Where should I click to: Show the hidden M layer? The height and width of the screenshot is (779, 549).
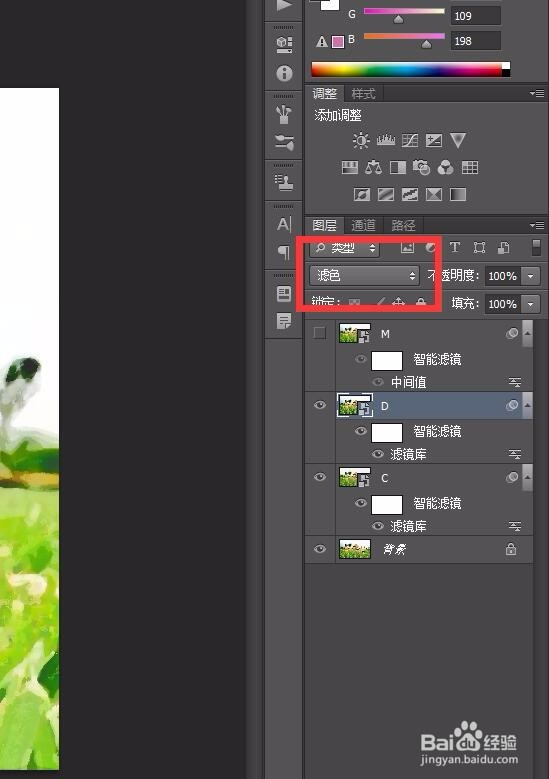pos(319,333)
